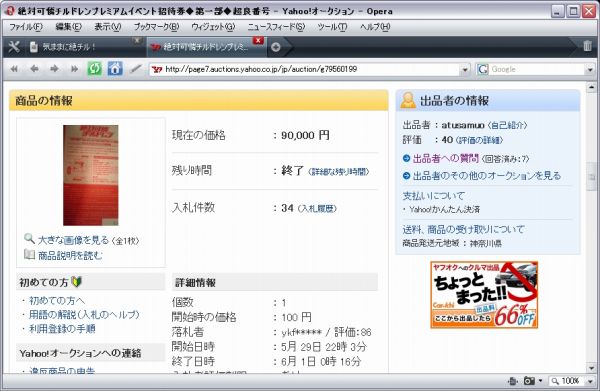Click 出品者のその他のオークションを見る link

(x=487, y=176)
